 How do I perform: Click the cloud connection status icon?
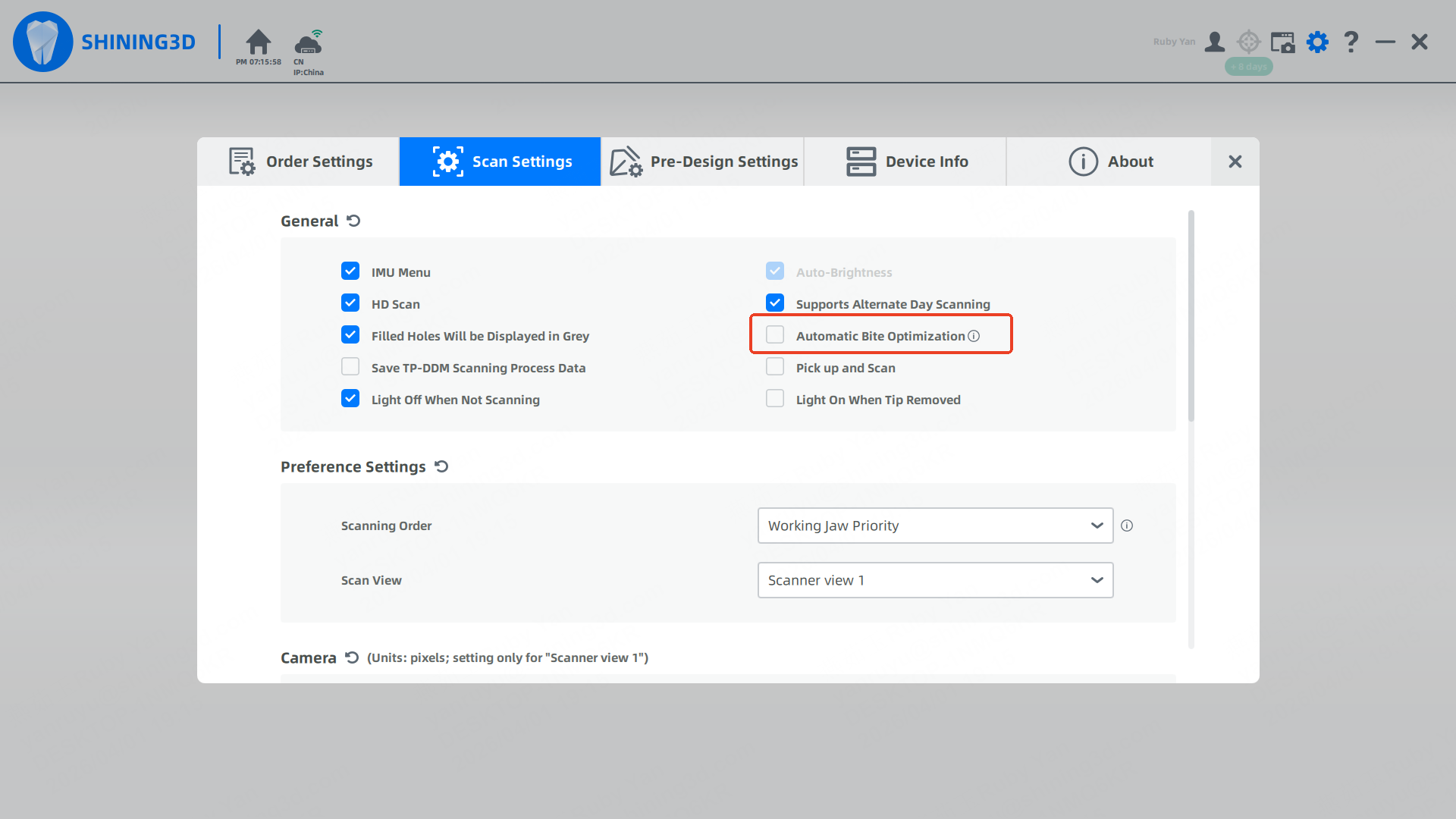click(309, 43)
